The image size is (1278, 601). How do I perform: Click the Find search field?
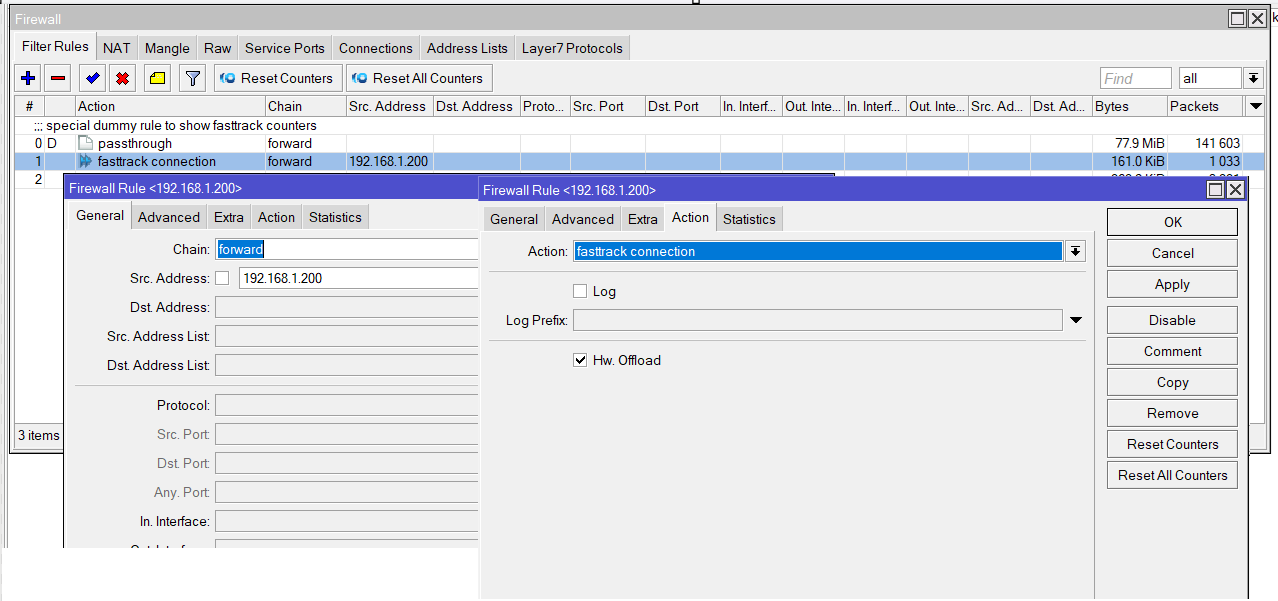point(1135,78)
